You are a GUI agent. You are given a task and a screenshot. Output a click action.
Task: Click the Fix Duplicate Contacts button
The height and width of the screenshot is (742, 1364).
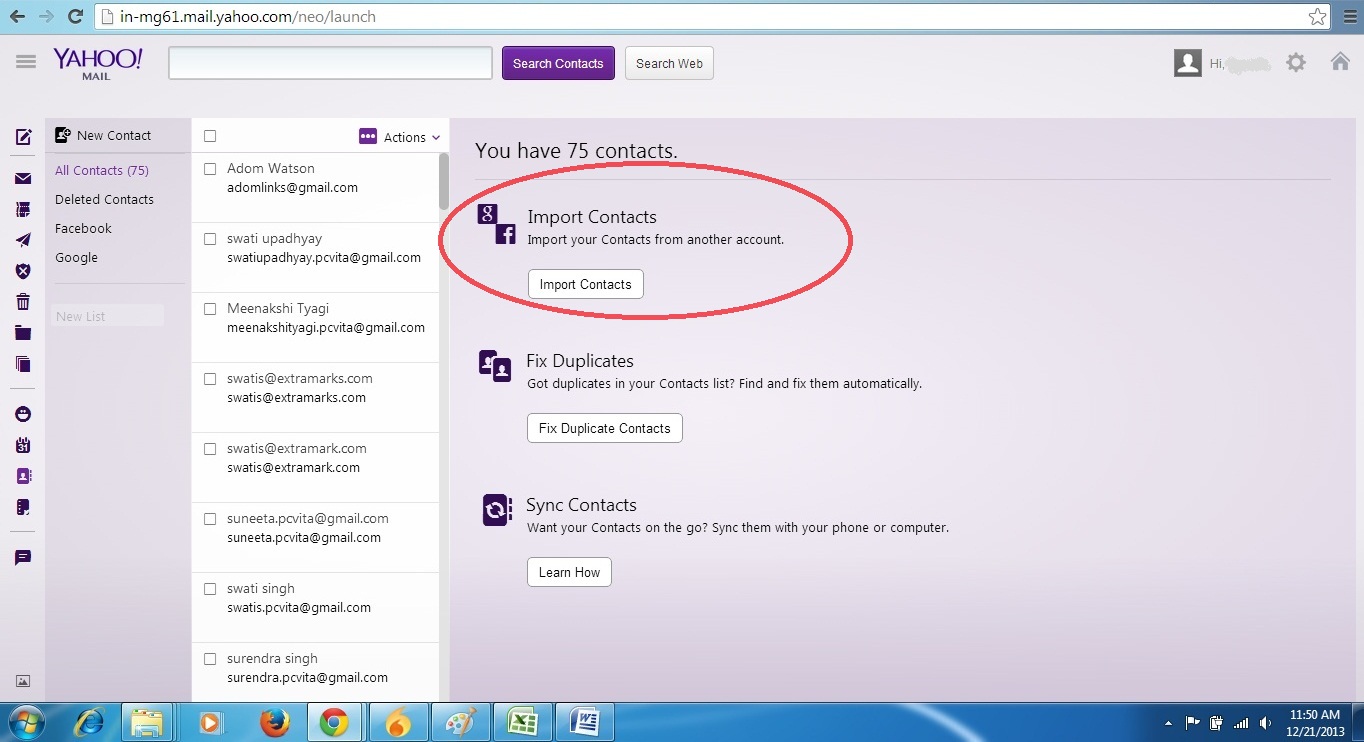pyautogui.click(x=604, y=427)
